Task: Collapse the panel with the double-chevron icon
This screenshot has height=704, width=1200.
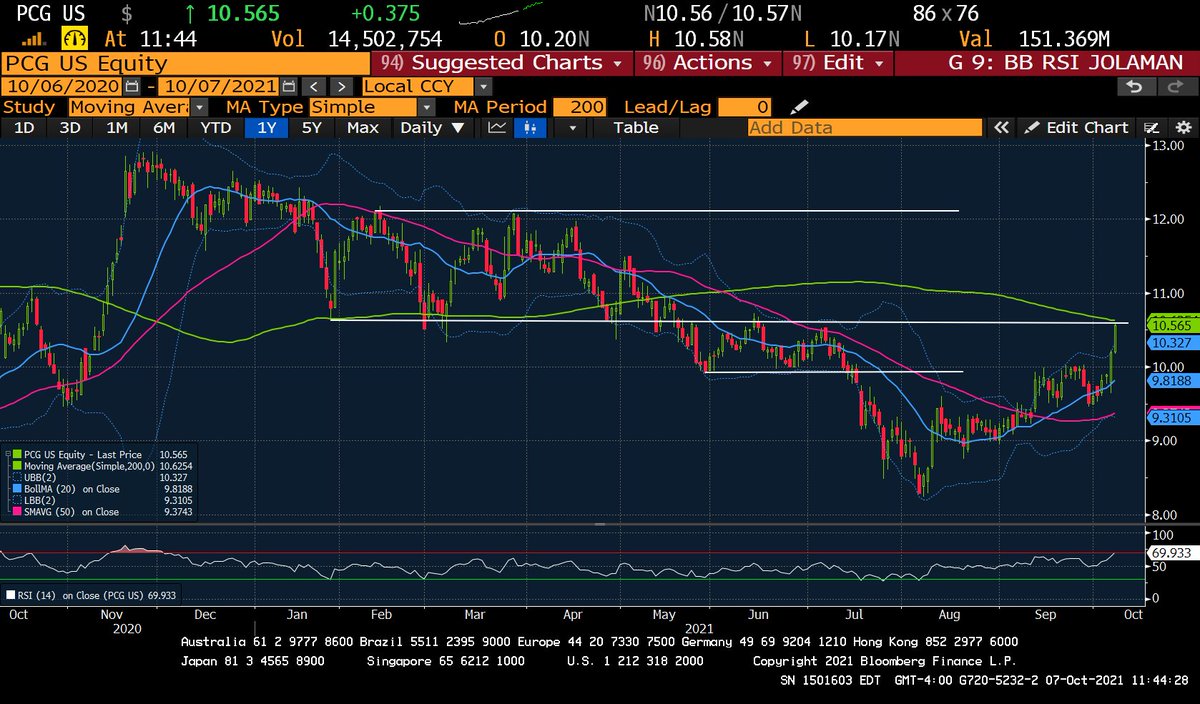Action: (x=1000, y=127)
